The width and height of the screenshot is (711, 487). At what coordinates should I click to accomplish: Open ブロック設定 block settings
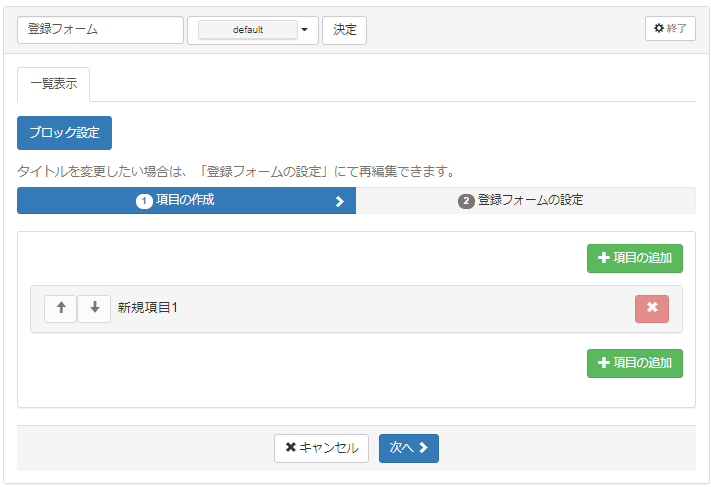pos(64,133)
